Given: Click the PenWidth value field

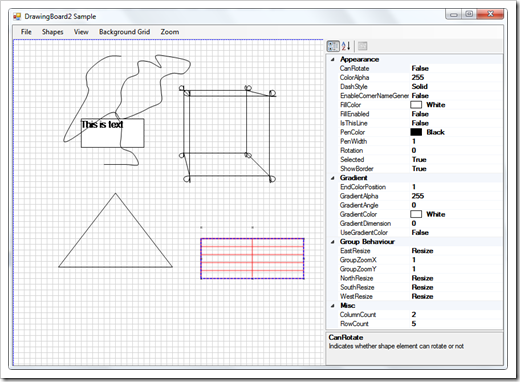Looking at the screenshot, I should click(x=456, y=141).
